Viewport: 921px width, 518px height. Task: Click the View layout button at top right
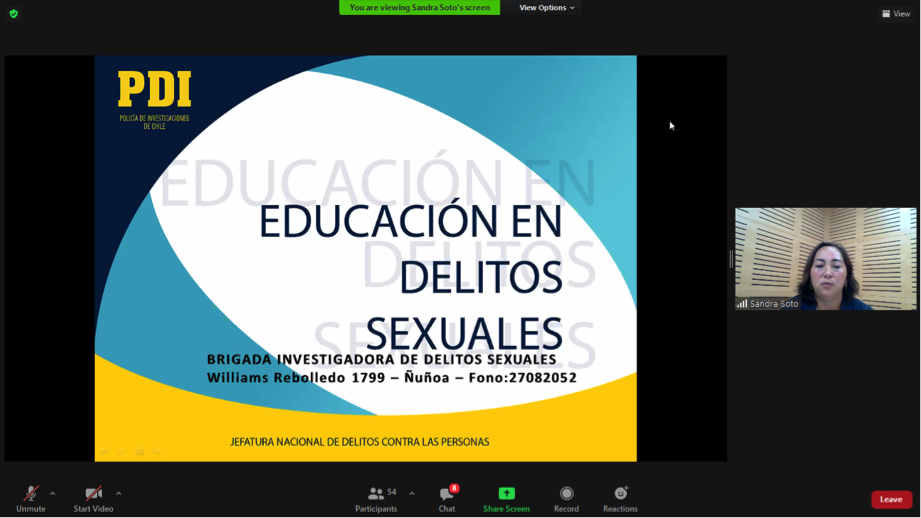tap(896, 14)
